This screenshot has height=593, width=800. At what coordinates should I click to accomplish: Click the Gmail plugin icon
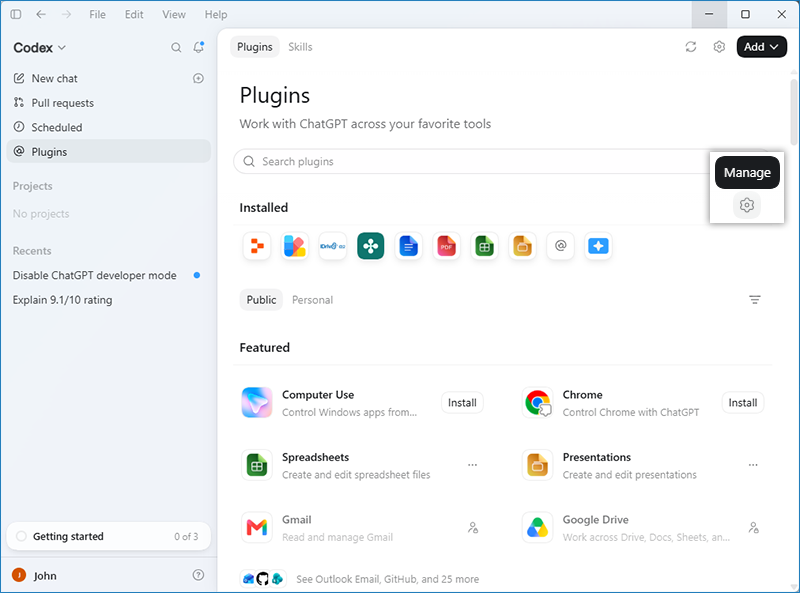click(x=257, y=527)
